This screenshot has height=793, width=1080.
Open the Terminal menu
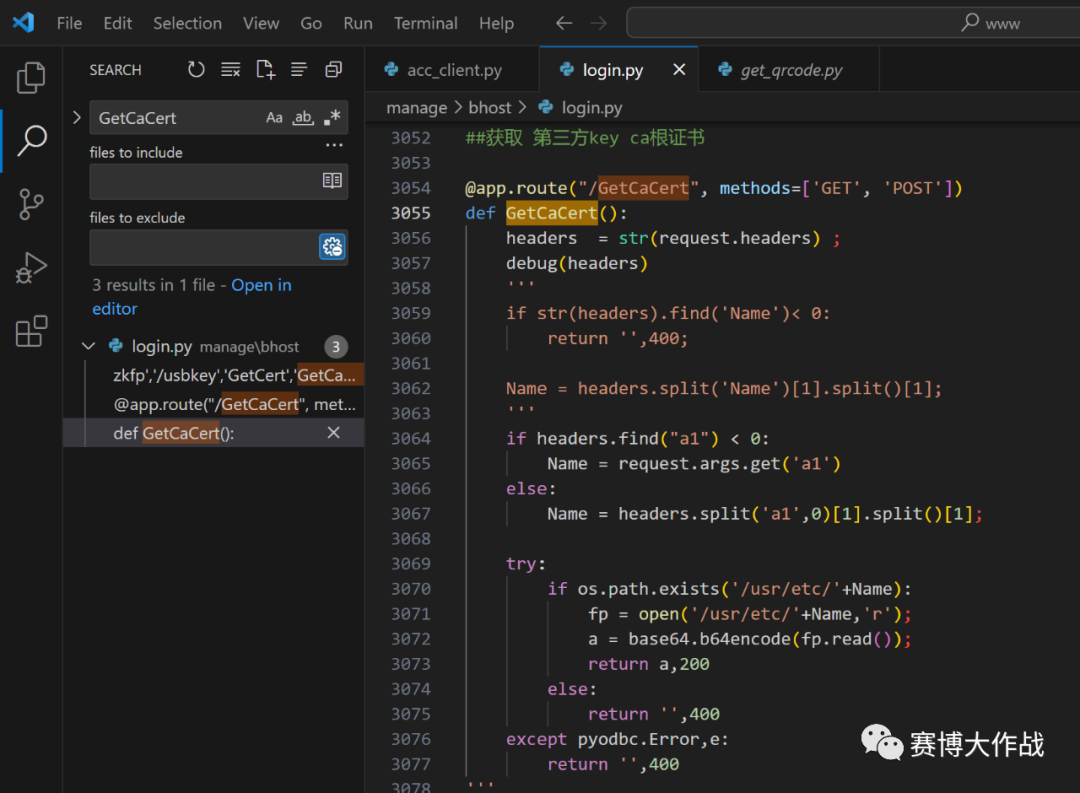[x=426, y=23]
